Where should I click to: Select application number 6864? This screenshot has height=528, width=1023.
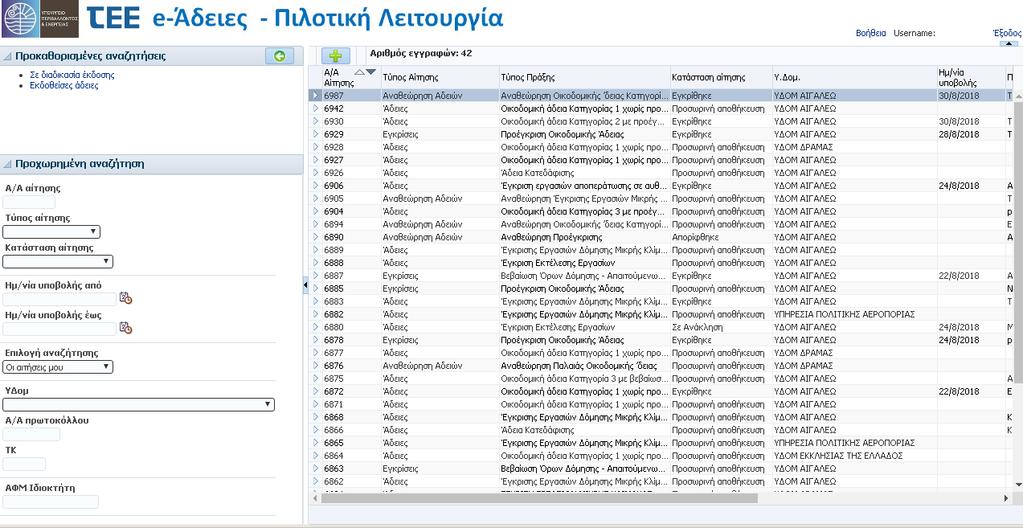(334, 456)
